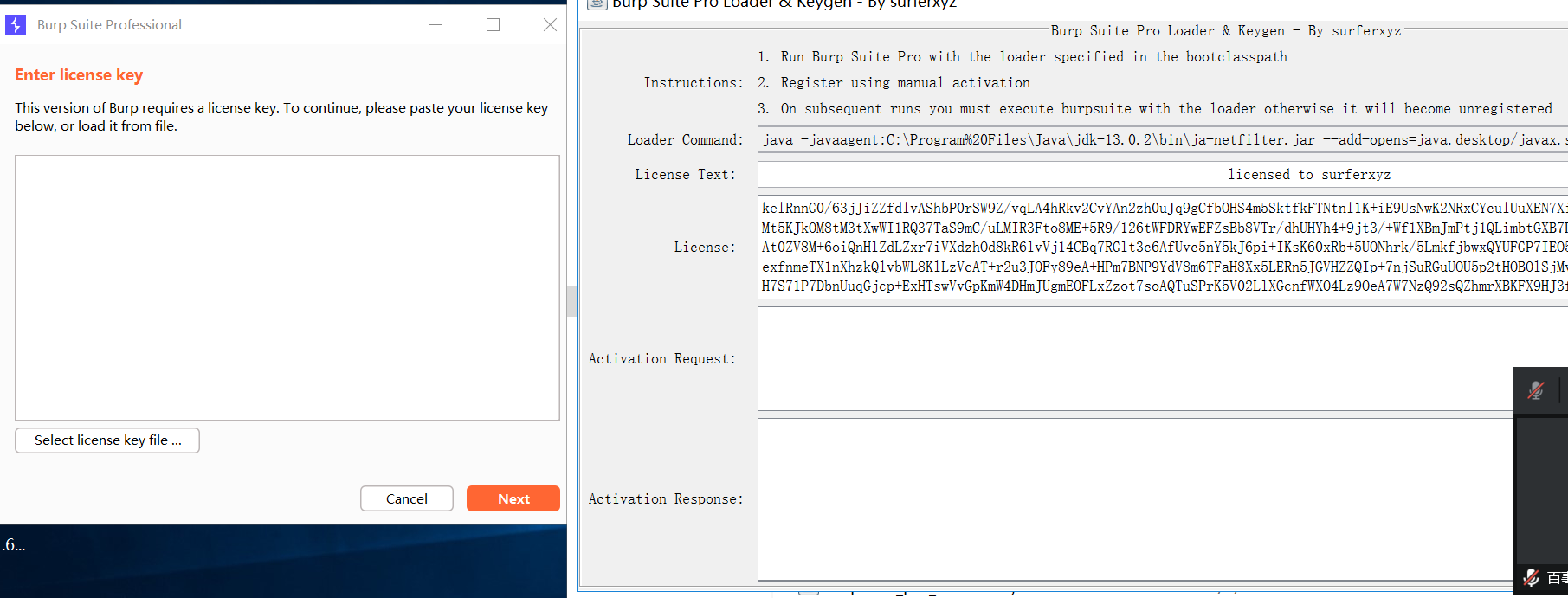Edit the License Text field in keygen
1568x598 pixels.
tap(1163, 174)
